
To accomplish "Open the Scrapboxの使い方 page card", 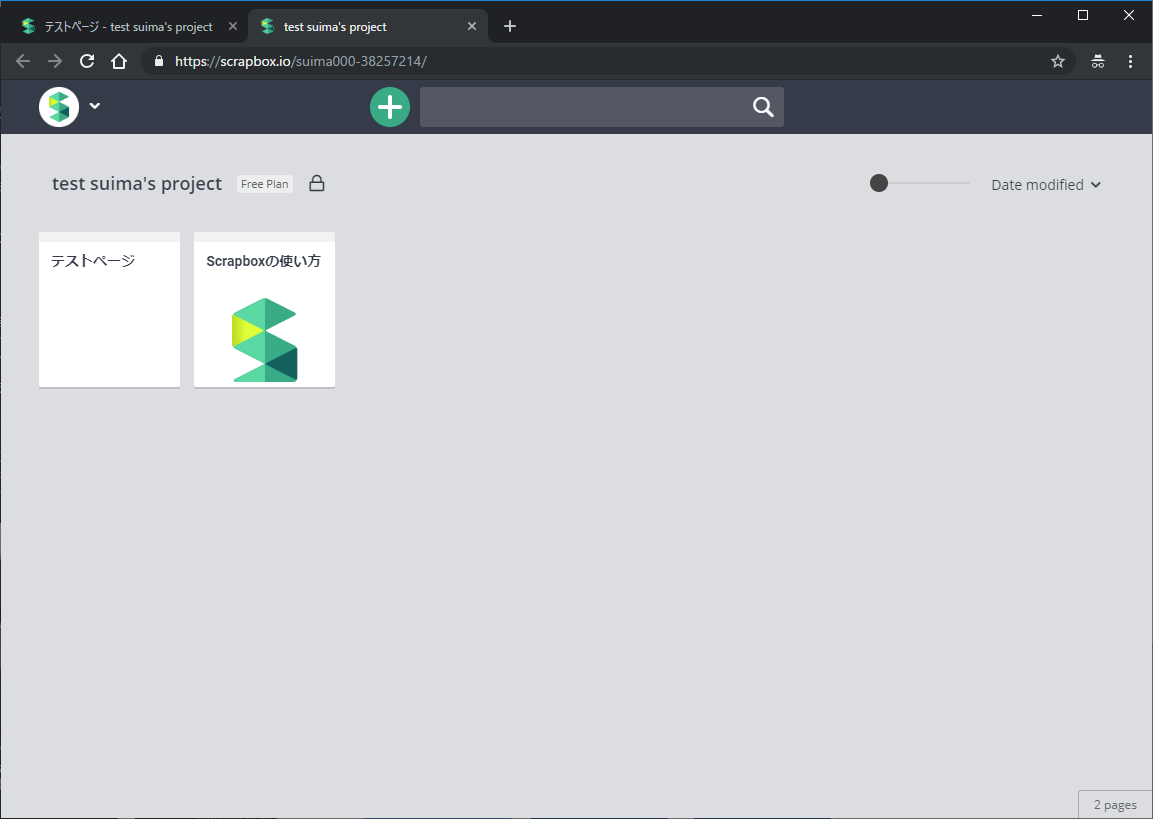I will click(264, 310).
